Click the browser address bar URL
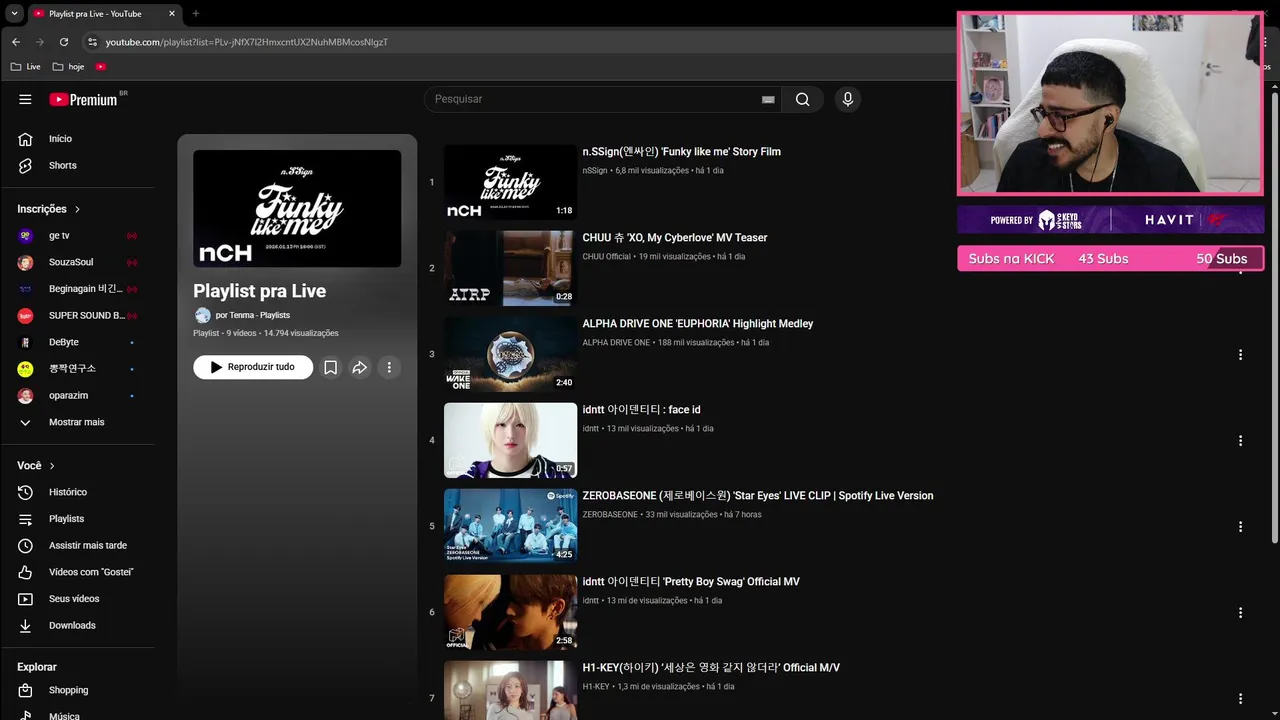The height and width of the screenshot is (720, 1280). click(x=247, y=42)
